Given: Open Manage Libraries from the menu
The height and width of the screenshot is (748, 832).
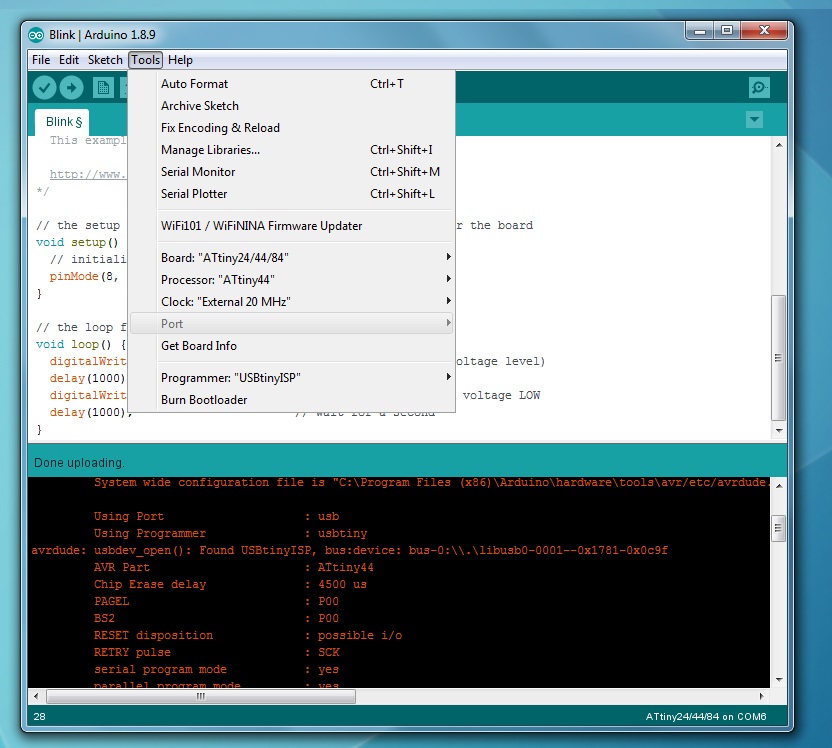Looking at the screenshot, I should [x=210, y=150].
